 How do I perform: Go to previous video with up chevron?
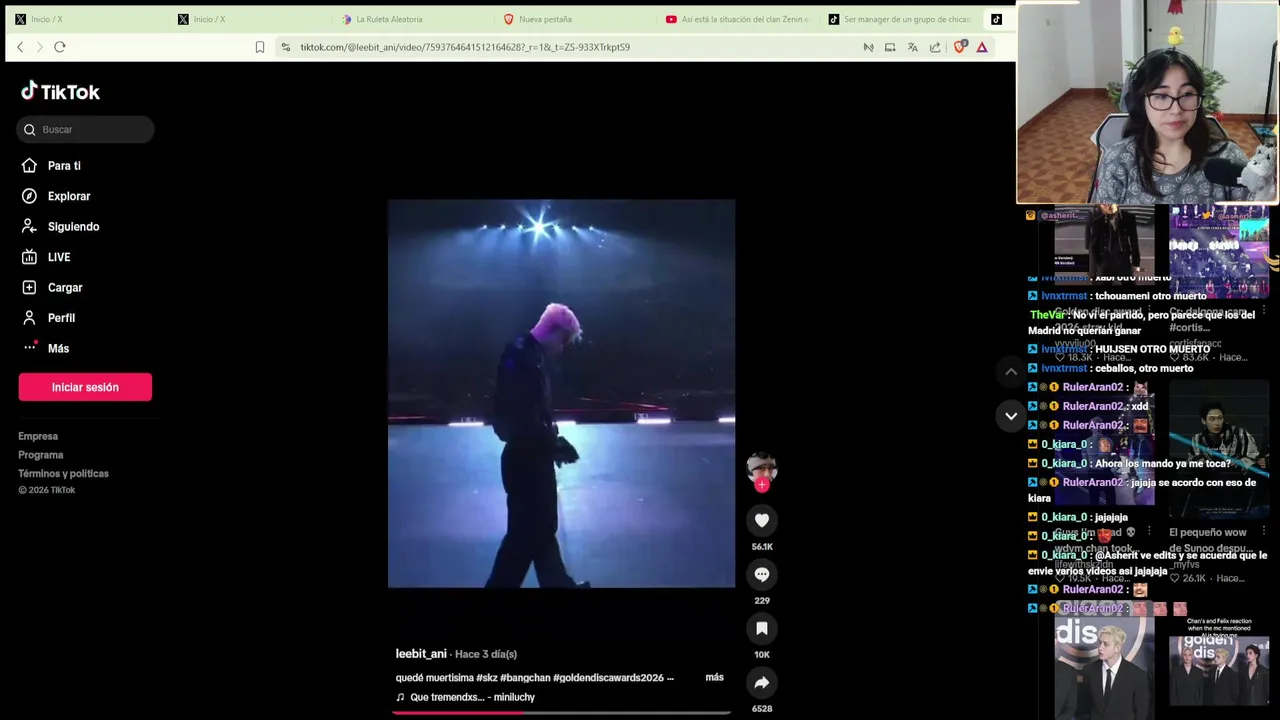[x=1011, y=372]
